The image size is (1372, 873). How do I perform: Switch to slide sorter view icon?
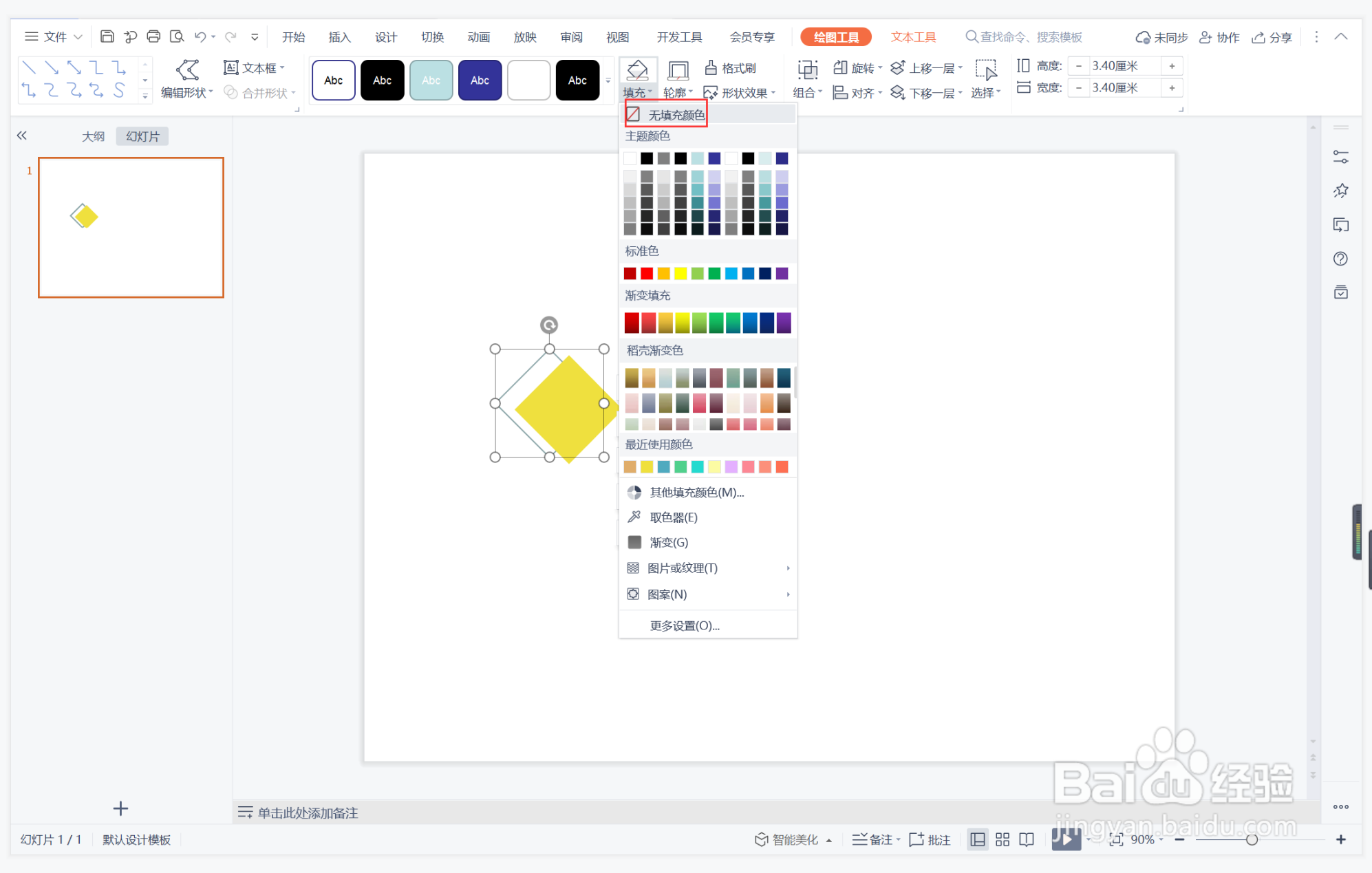1003,839
